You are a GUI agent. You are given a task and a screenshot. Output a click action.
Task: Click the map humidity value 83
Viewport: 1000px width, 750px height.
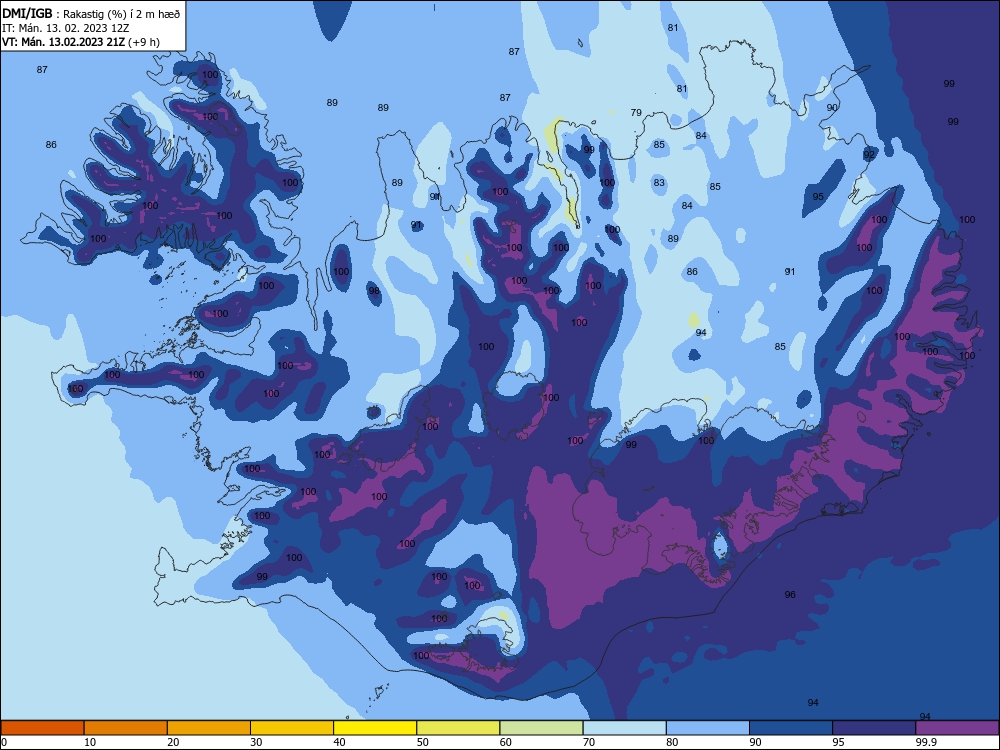click(659, 182)
